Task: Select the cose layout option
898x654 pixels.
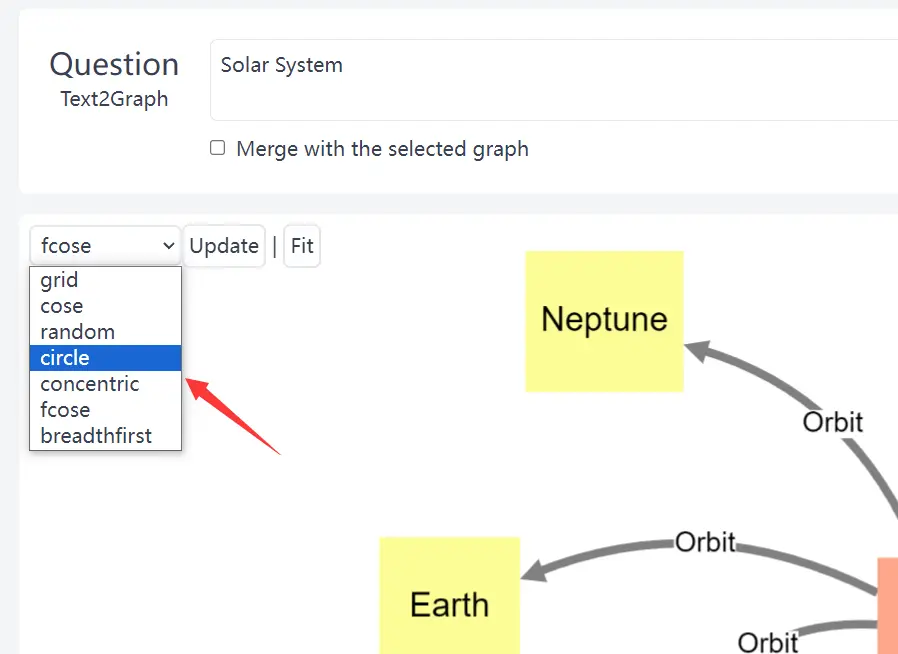Action: (x=60, y=306)
